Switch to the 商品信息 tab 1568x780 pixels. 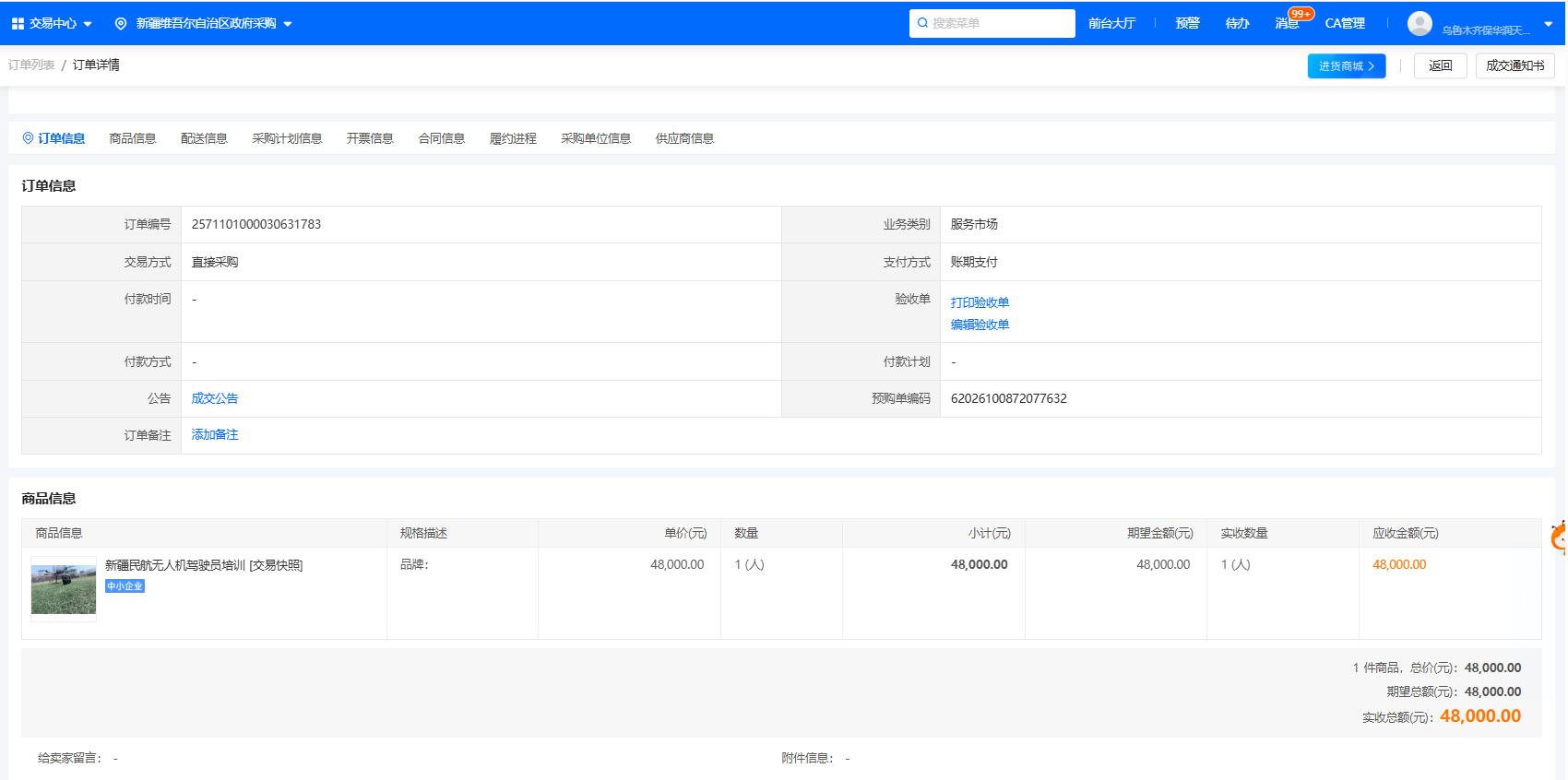133,138
